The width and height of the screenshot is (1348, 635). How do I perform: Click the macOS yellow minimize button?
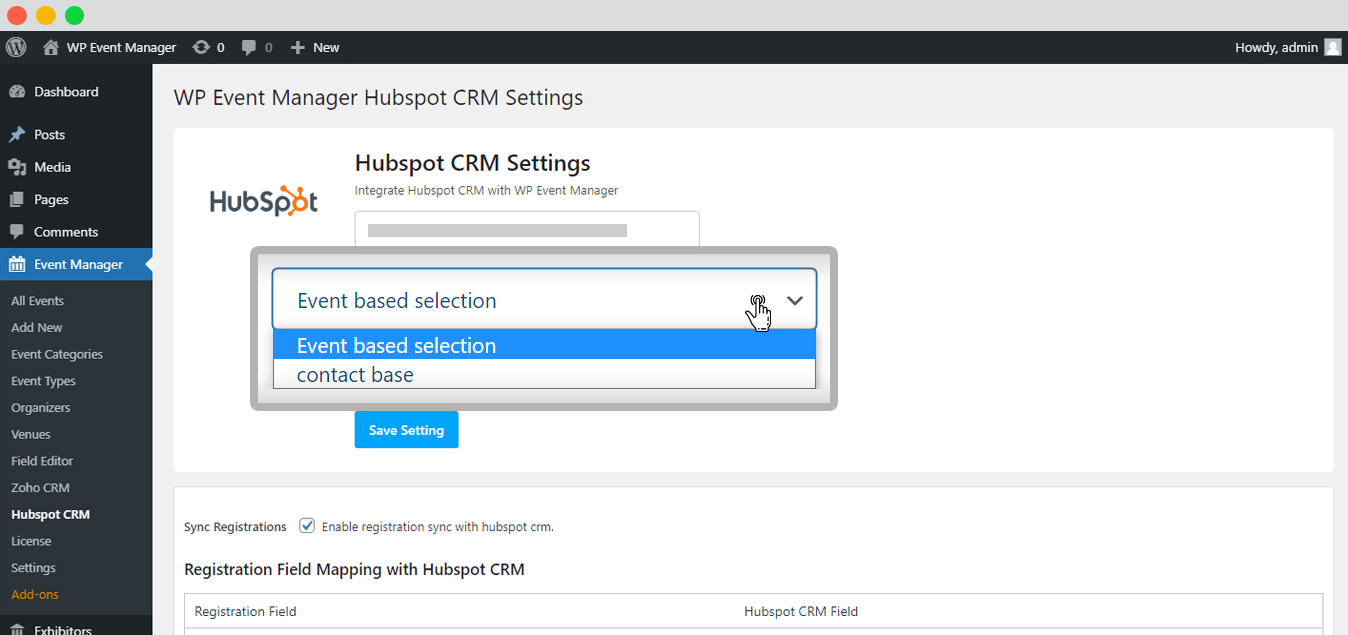(45, 15)
